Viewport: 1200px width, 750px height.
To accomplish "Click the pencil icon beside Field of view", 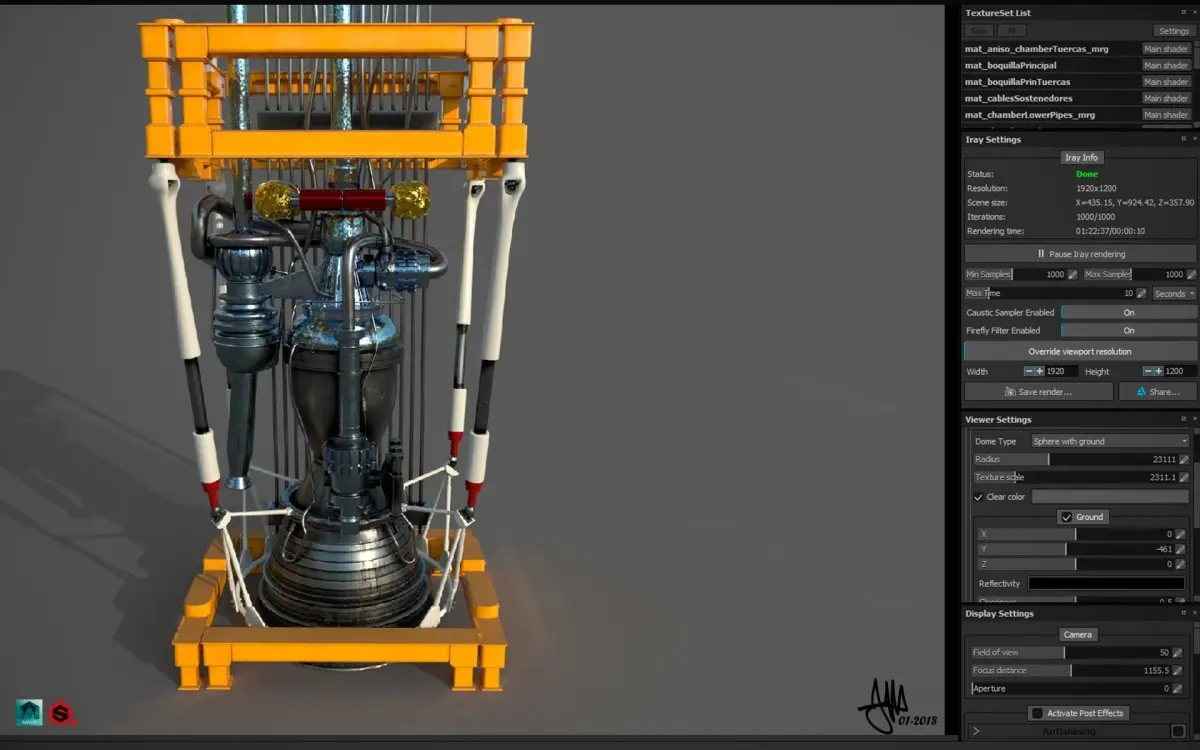I will [x=1177, y=652].
